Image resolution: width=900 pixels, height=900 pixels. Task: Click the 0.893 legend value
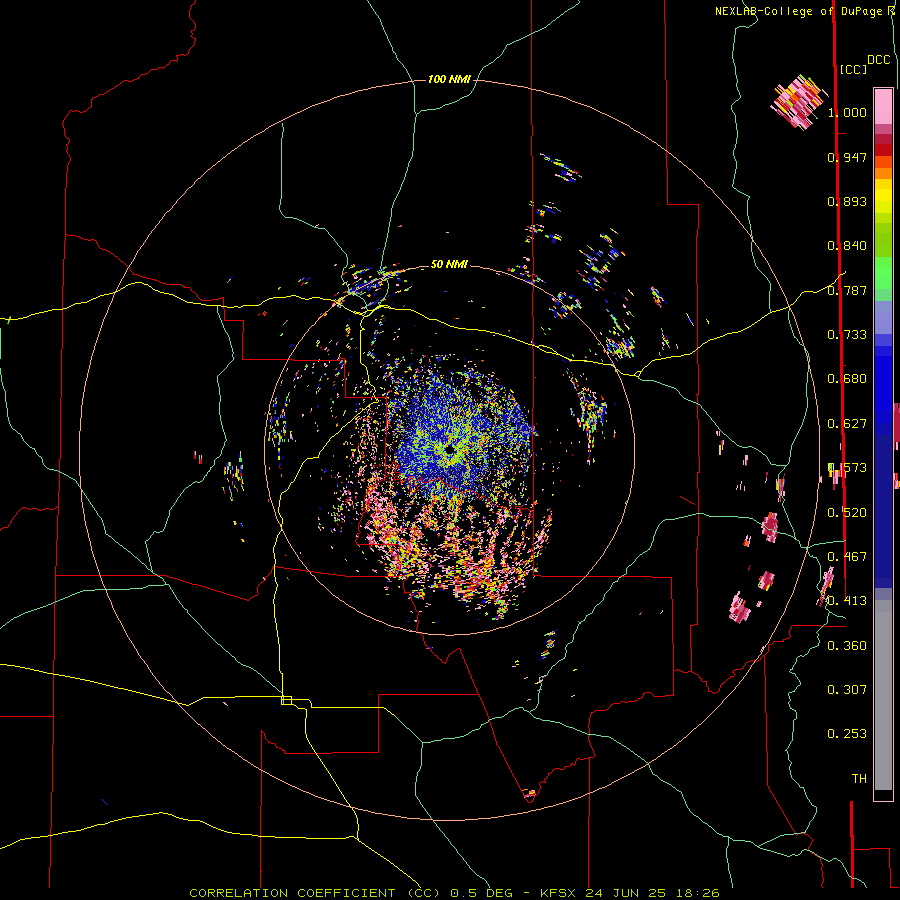point(847,201)
